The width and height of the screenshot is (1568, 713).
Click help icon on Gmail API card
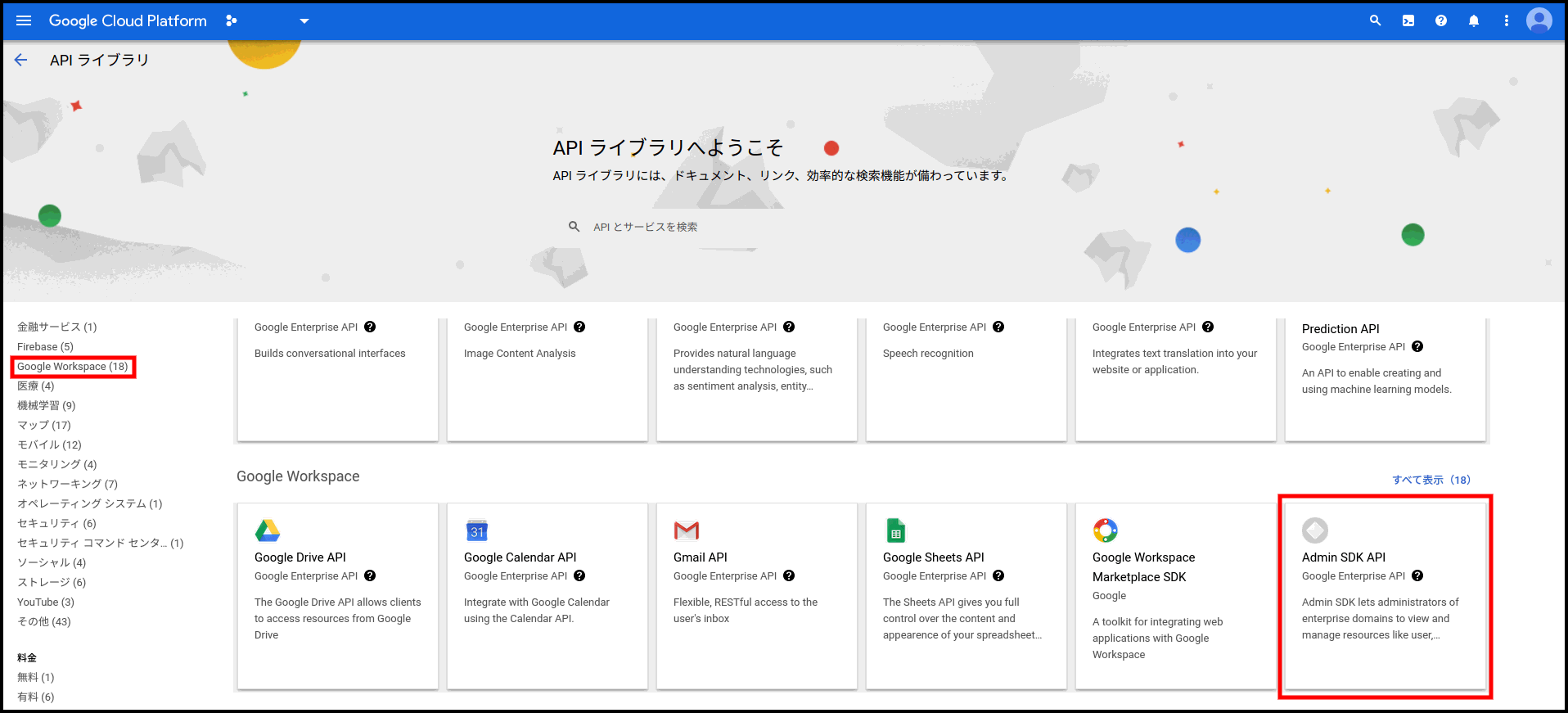[x=789, y=575]
